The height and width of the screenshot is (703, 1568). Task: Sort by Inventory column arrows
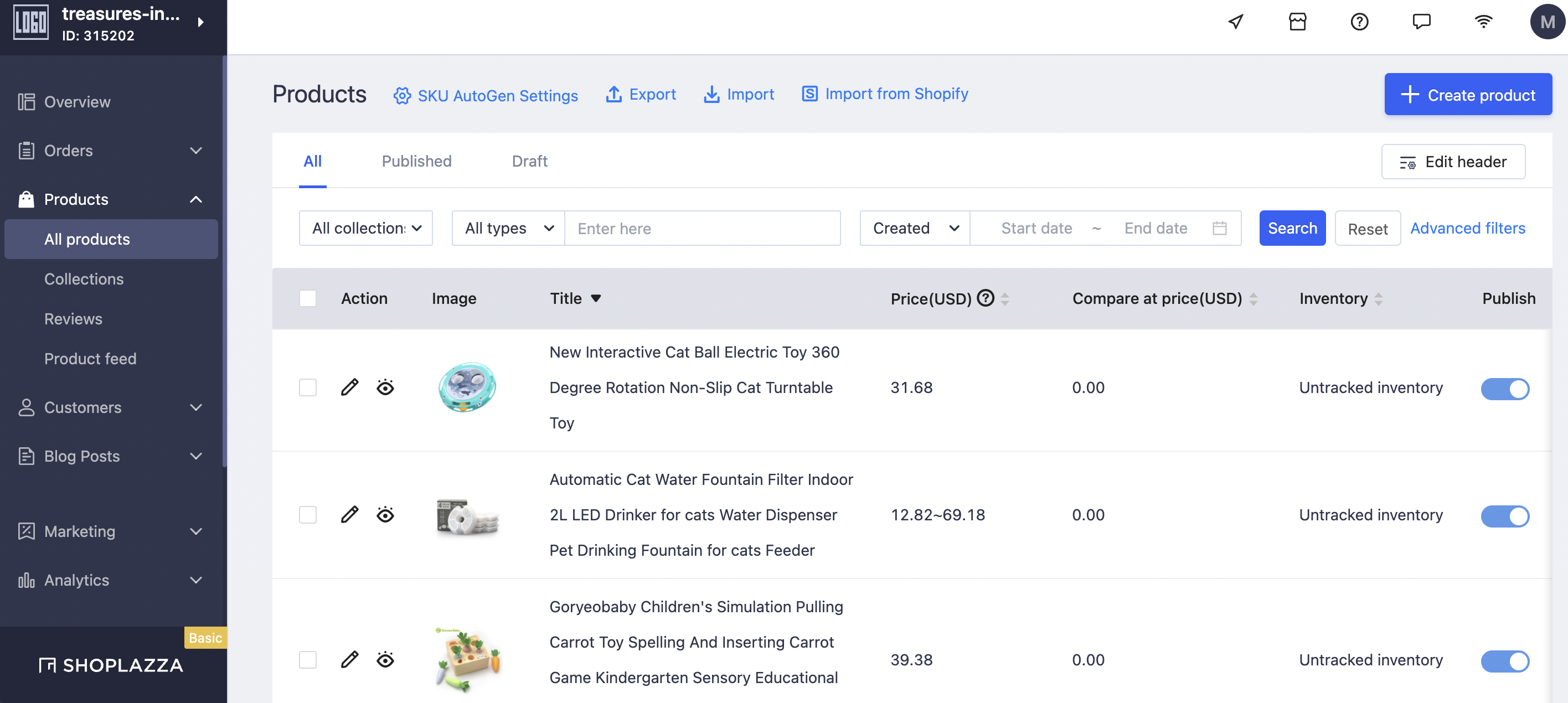pyautogui.click(x=1378, y=299)
